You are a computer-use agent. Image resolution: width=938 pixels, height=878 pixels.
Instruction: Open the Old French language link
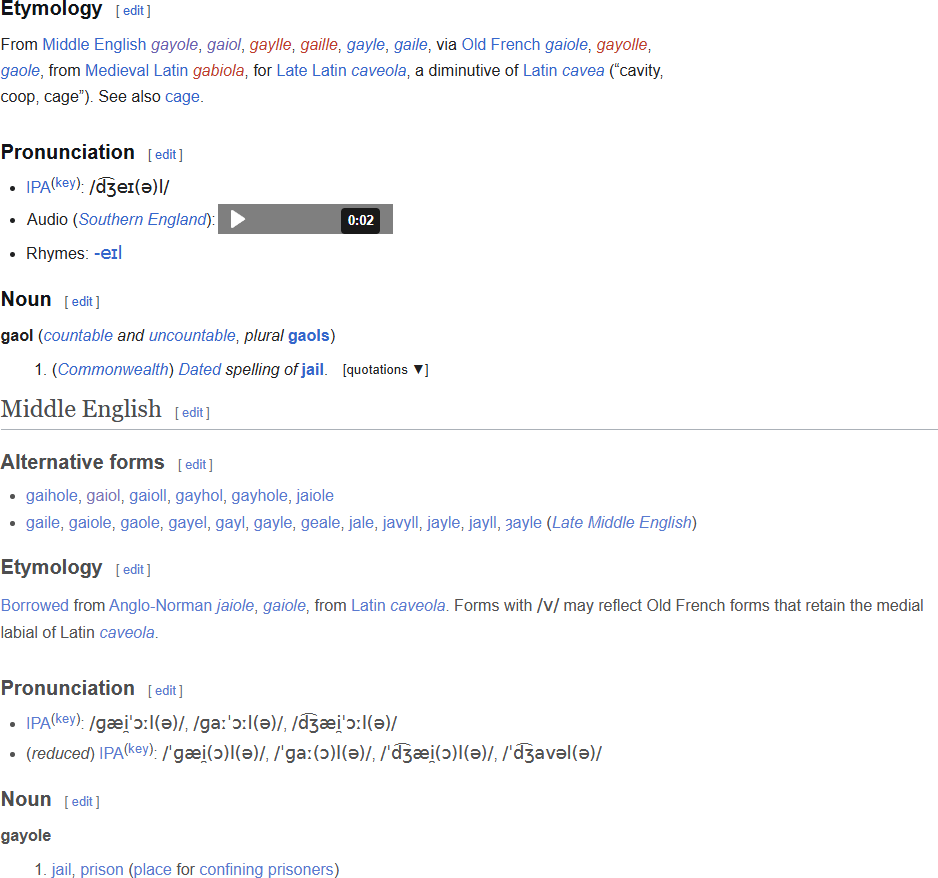tap(501, 44)
